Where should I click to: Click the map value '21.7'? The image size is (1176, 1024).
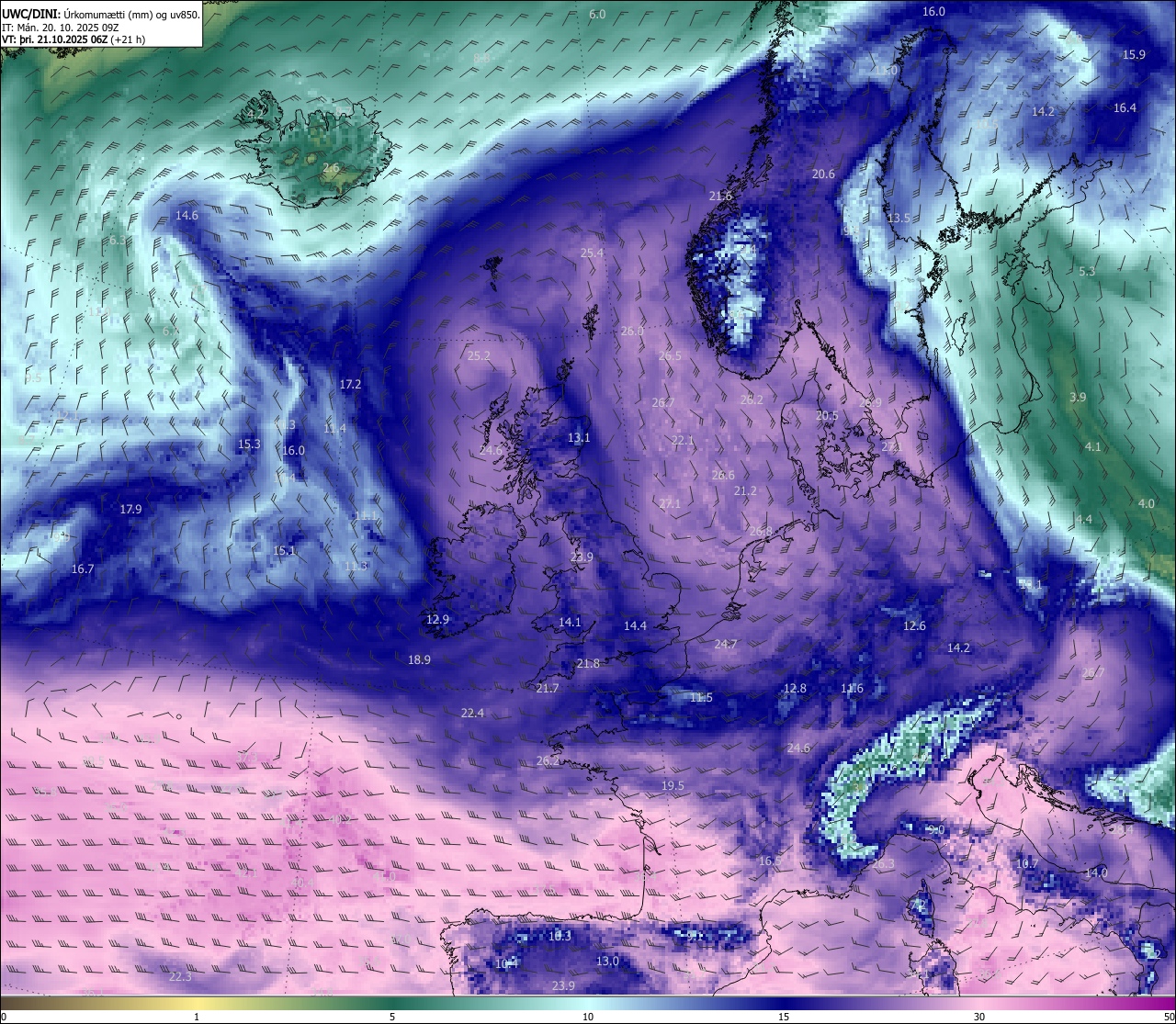click(x=547, y=689)
